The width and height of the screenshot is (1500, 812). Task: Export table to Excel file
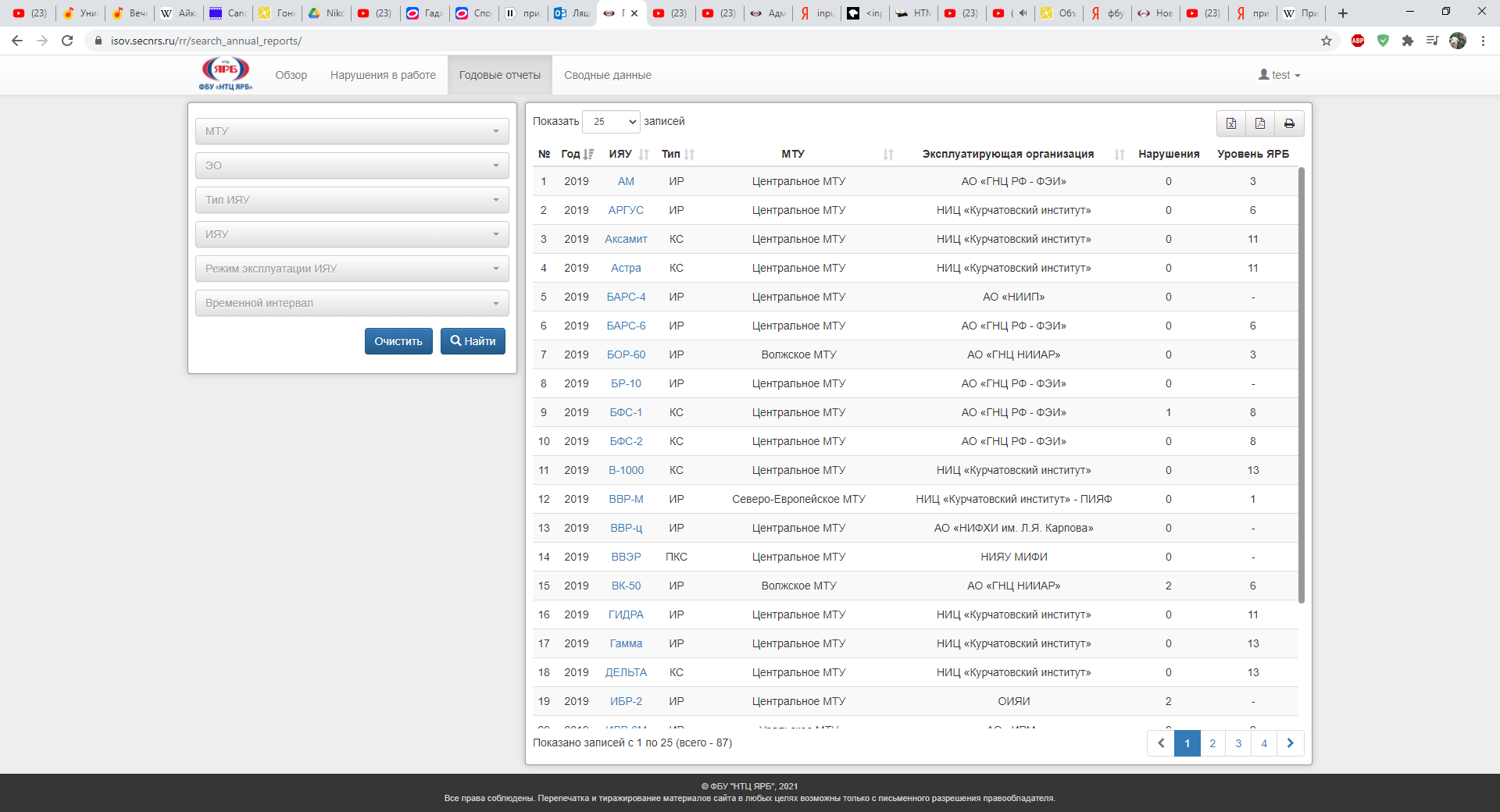(x=1230, y=123)
